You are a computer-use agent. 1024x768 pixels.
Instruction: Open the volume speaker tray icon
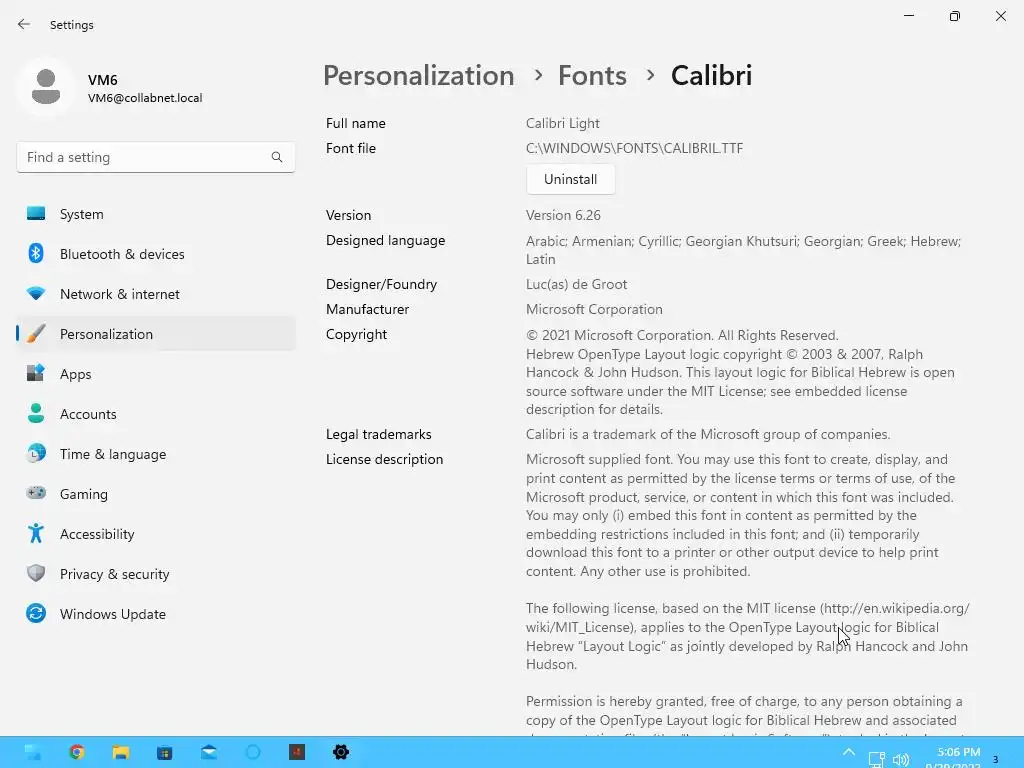pyautogui.click(x=901, y=759)
